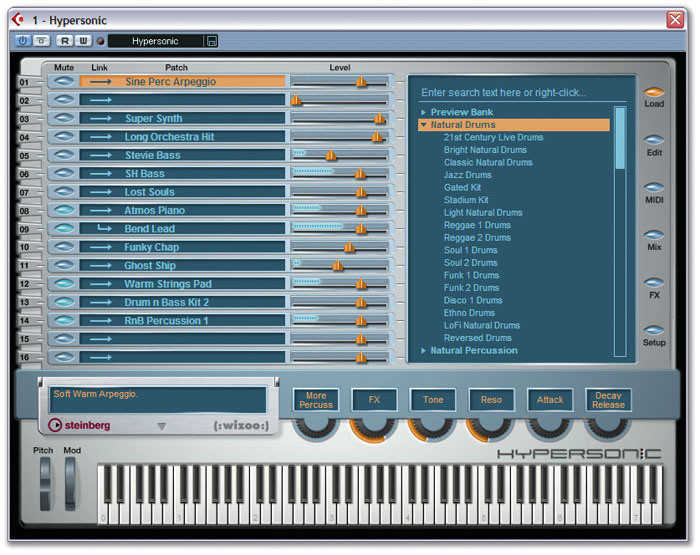Adjust the level slider for Stevie Bass

(x=330, y=155)
